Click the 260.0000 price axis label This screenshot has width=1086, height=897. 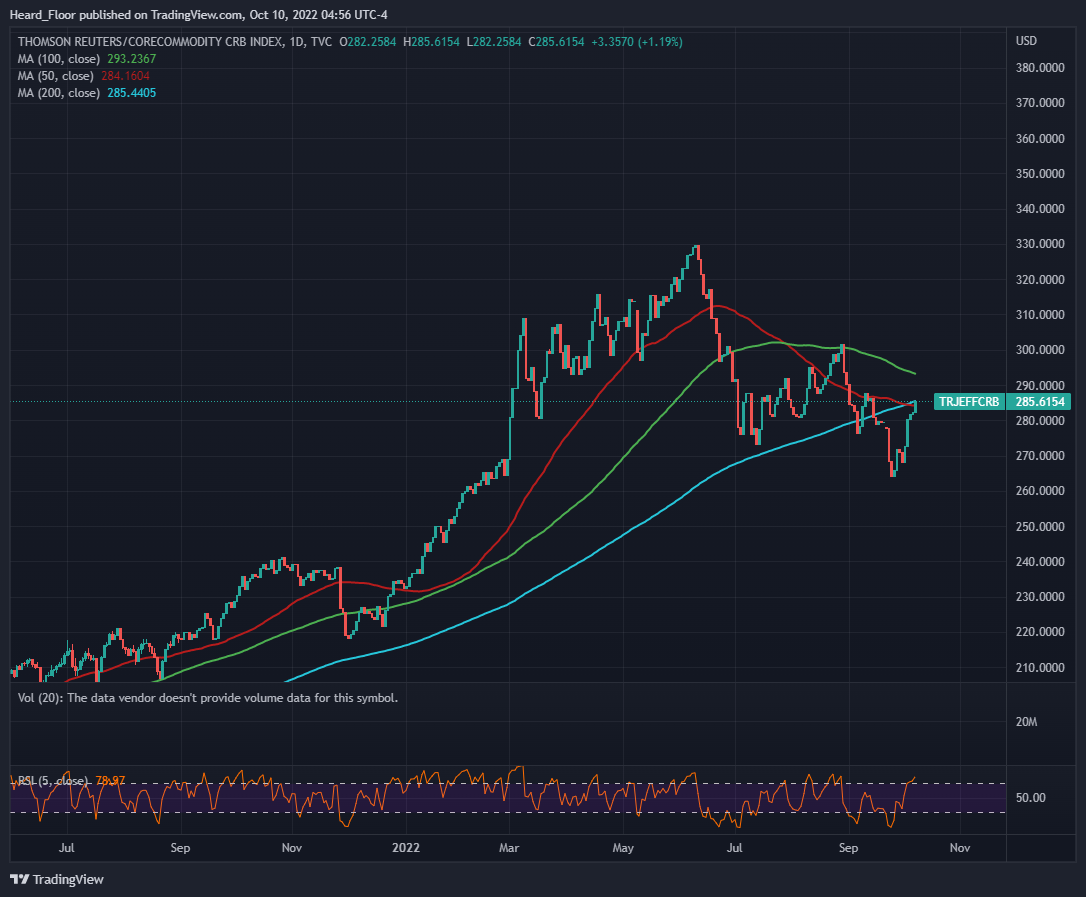pos(1040,490)
